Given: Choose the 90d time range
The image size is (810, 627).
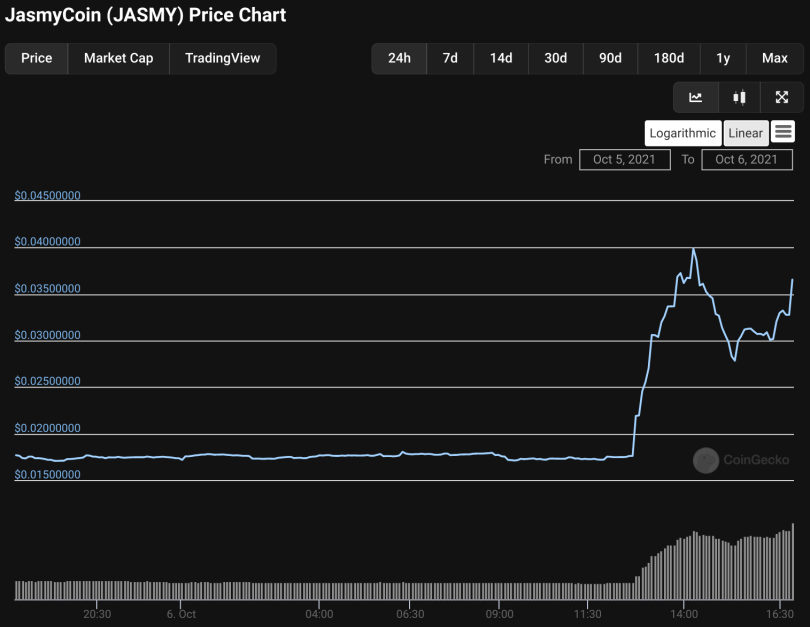Looking at the screenshot, I should pos(611,58).
